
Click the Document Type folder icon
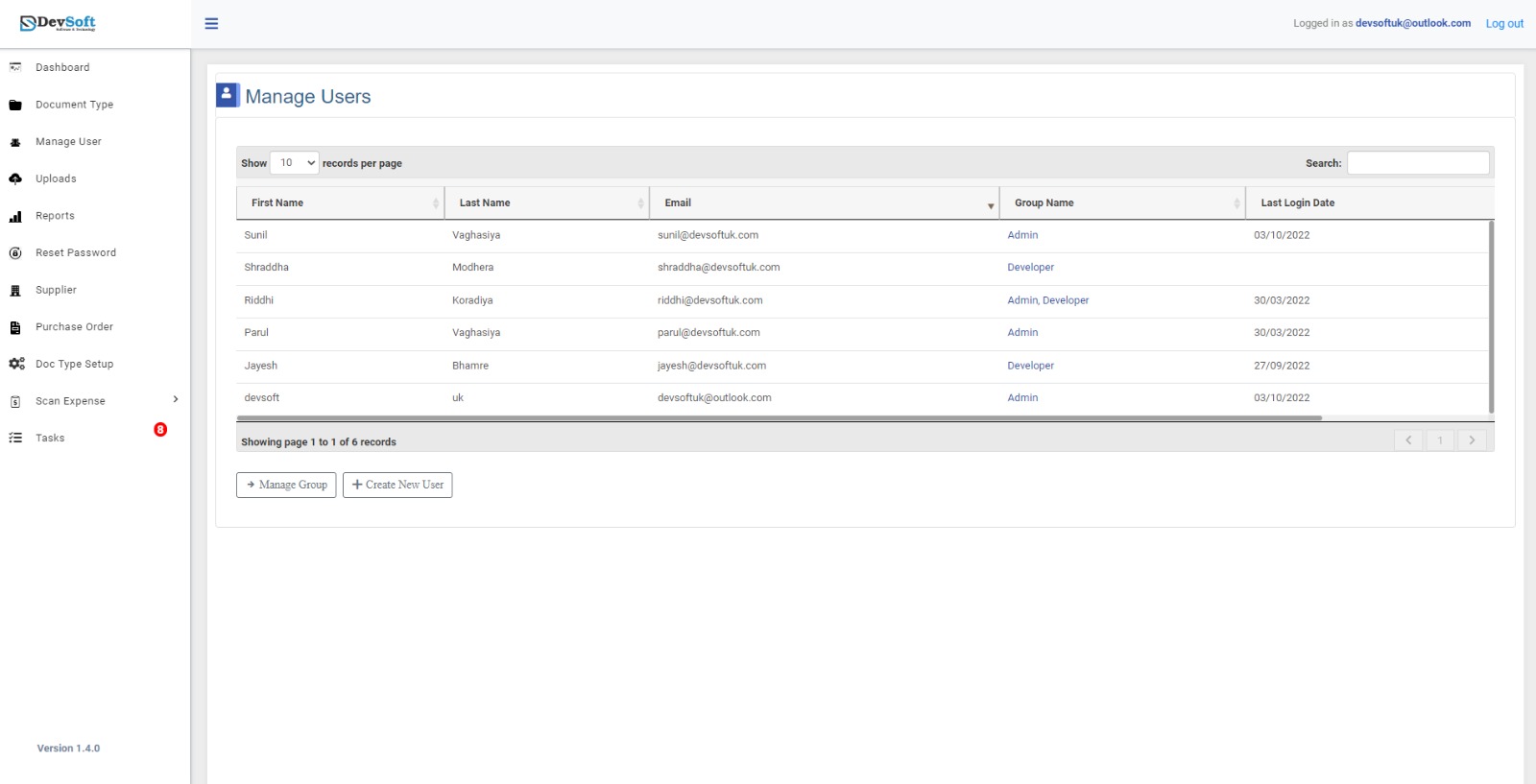coord(15,106)
